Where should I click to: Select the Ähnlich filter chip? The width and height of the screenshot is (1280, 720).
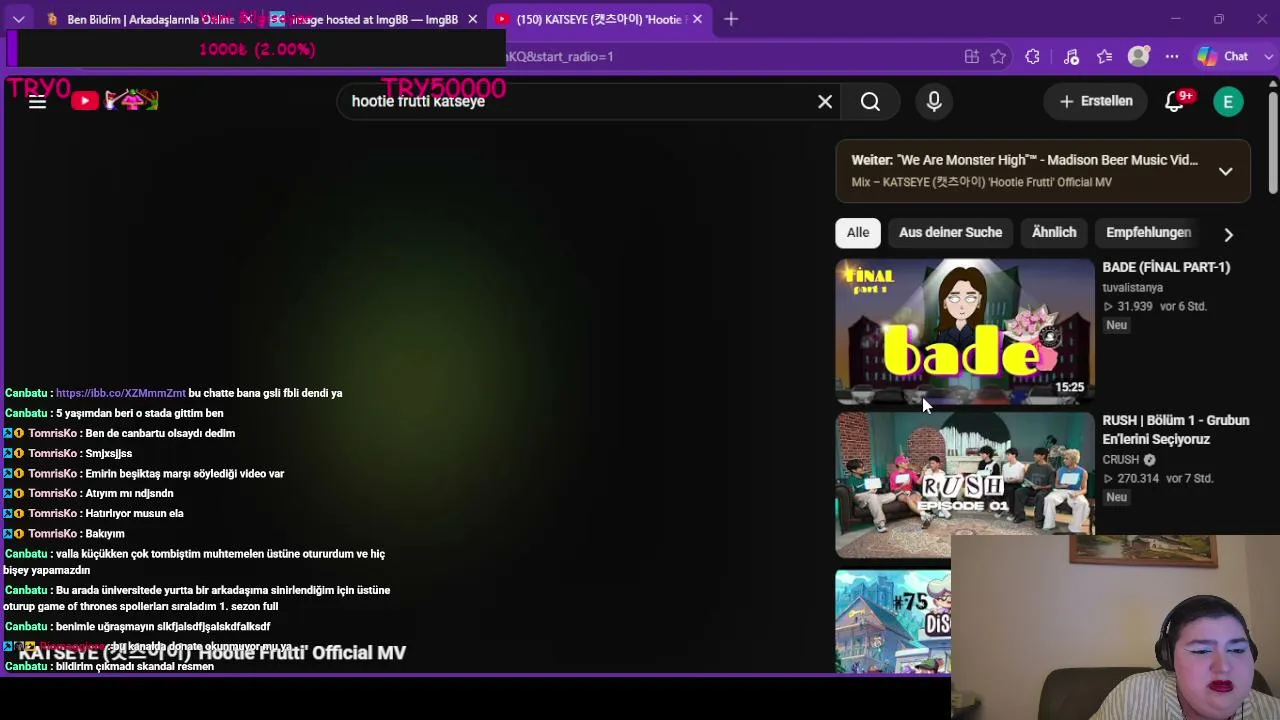pos(1054,232)
